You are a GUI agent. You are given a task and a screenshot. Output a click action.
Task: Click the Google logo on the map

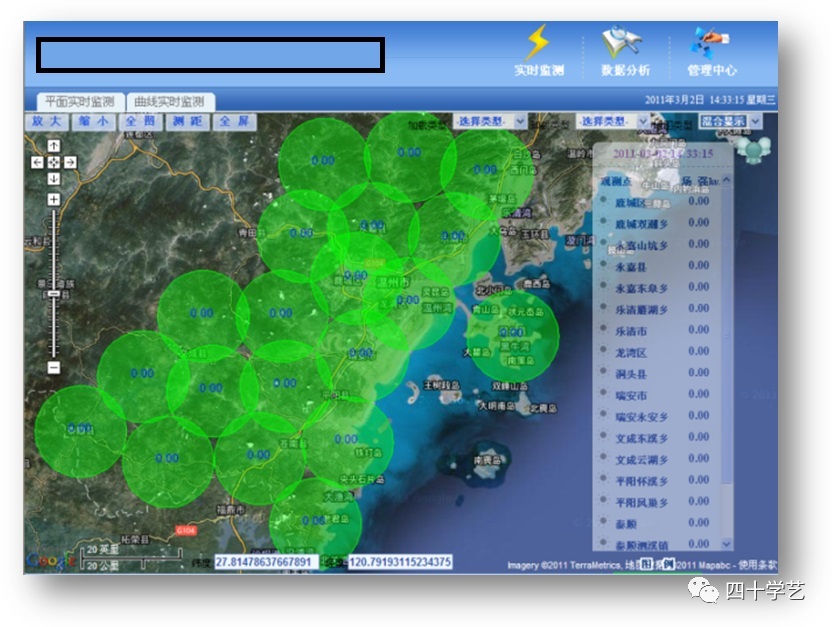point(50,560)
